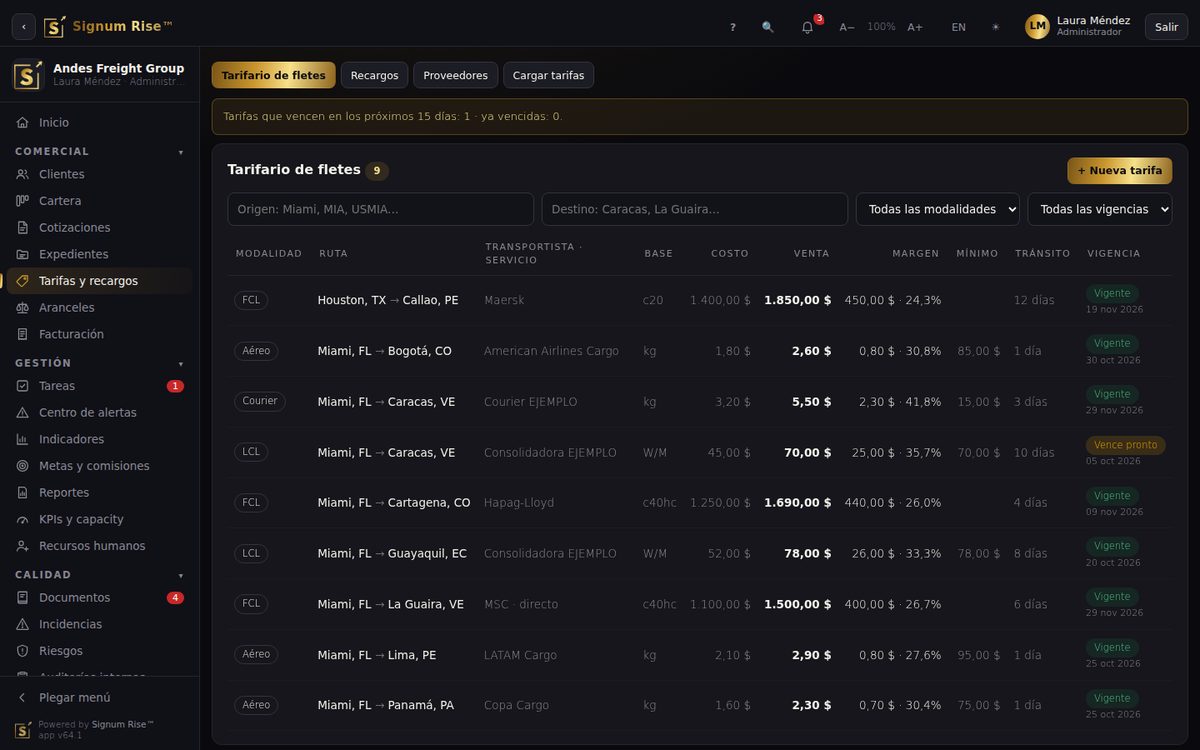Go to Inicio via its house icon
1200x750 pixels.
22,123
